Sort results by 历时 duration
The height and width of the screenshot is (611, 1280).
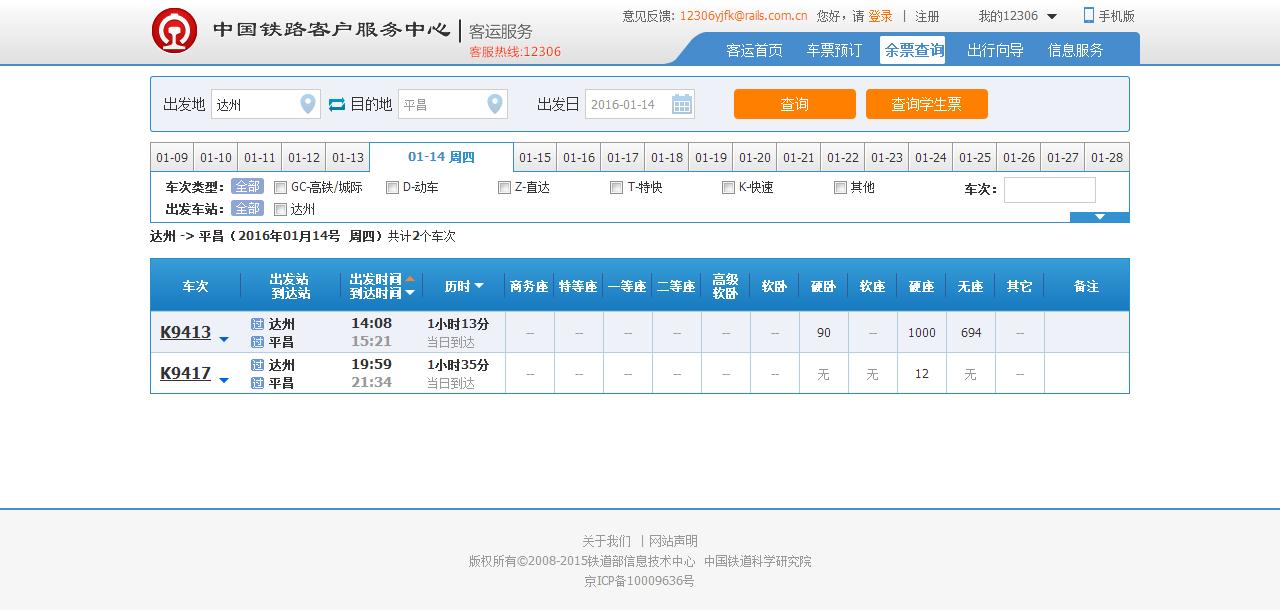tap(464, 286)
